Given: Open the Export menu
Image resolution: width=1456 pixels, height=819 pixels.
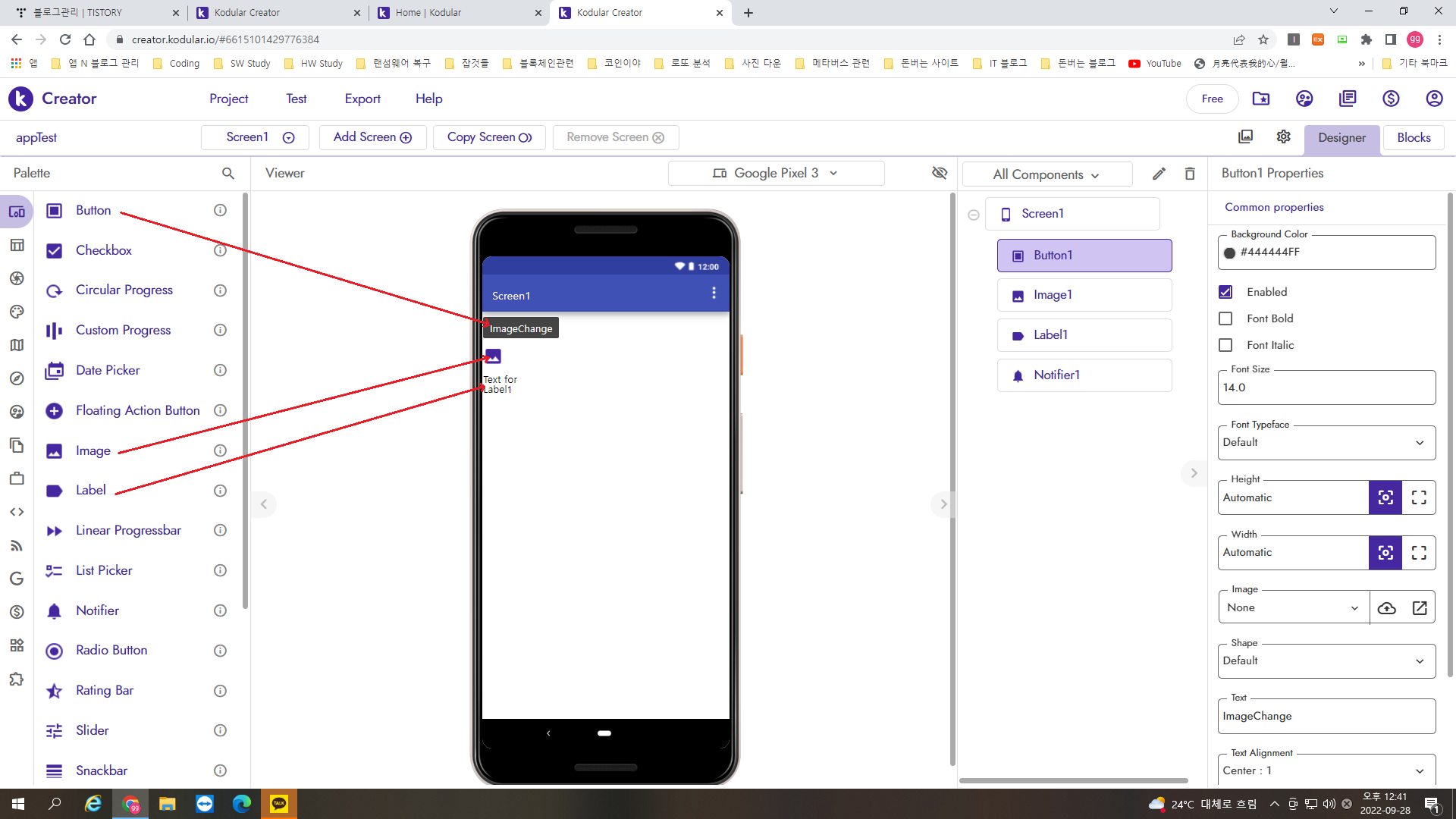Looking at the screenshot, I should coord(362,99).
